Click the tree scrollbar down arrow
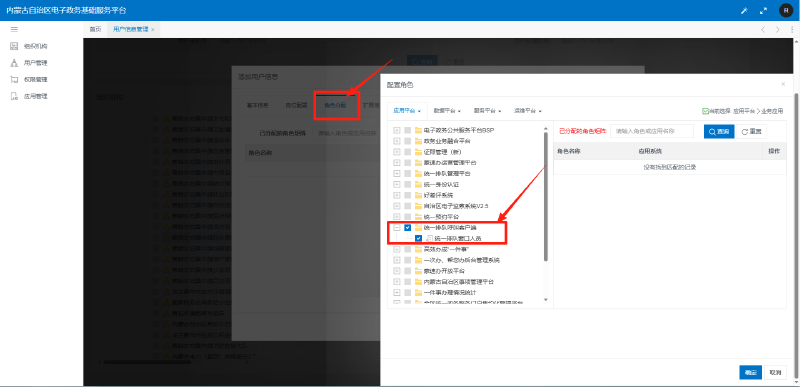The width and height of the screenshot is (800, 387). (x=545, y=300)
